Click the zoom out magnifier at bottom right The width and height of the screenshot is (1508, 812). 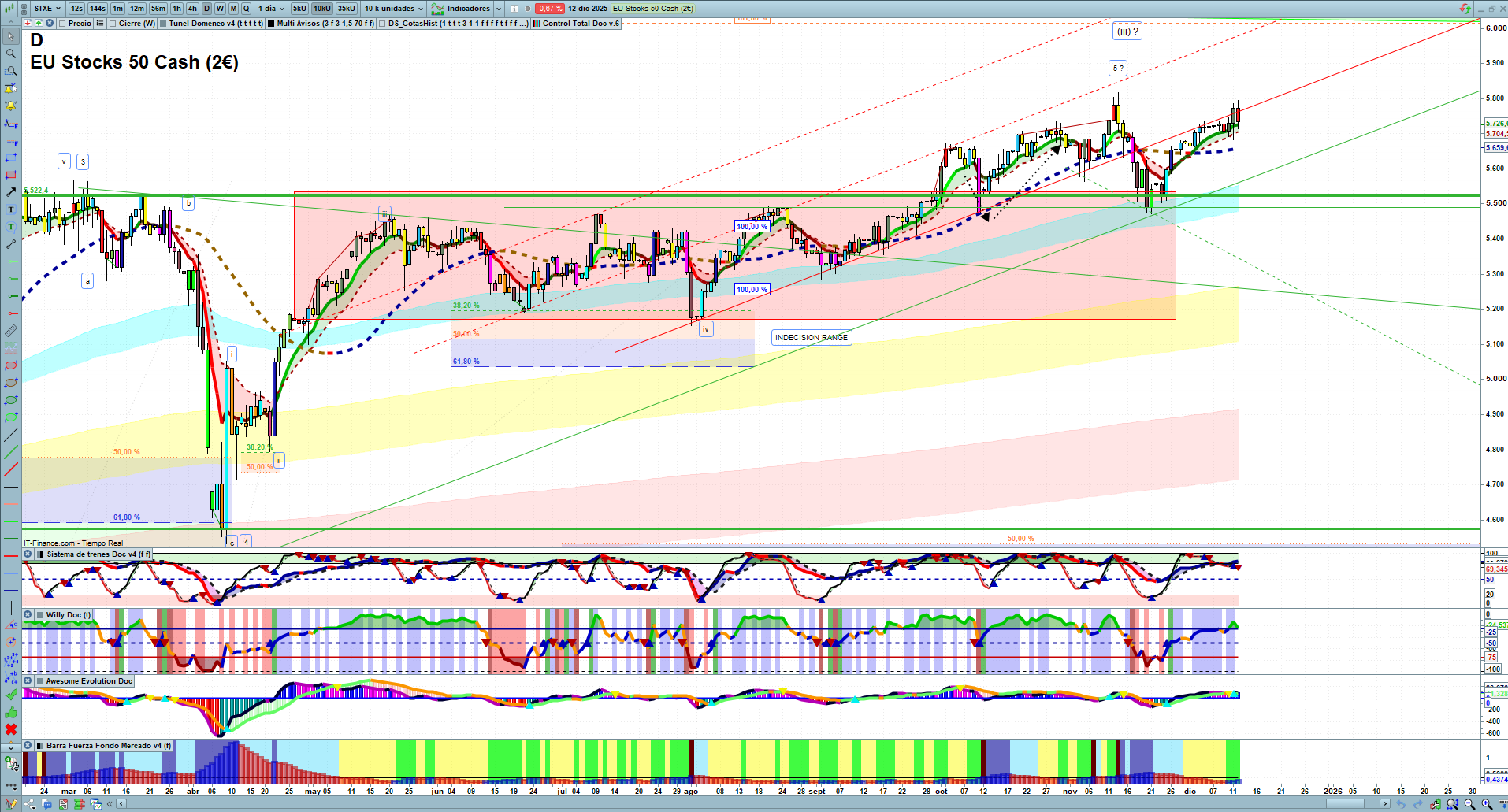pyautogui.click(x=1469, y=804)
